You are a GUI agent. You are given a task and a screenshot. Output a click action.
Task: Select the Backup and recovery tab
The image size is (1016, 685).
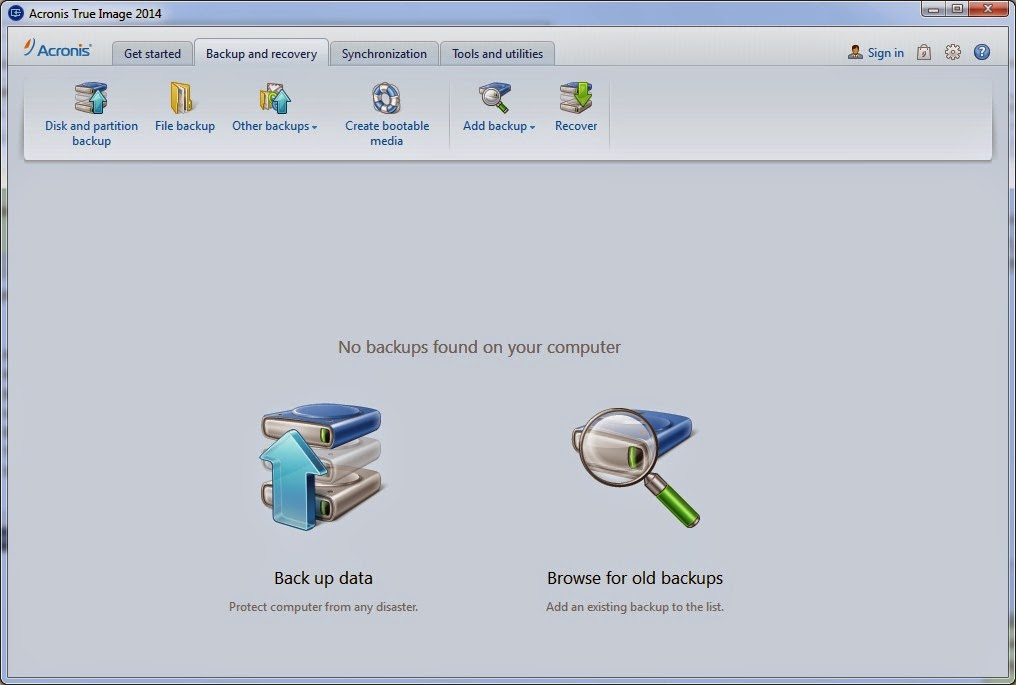coord(261,53)
